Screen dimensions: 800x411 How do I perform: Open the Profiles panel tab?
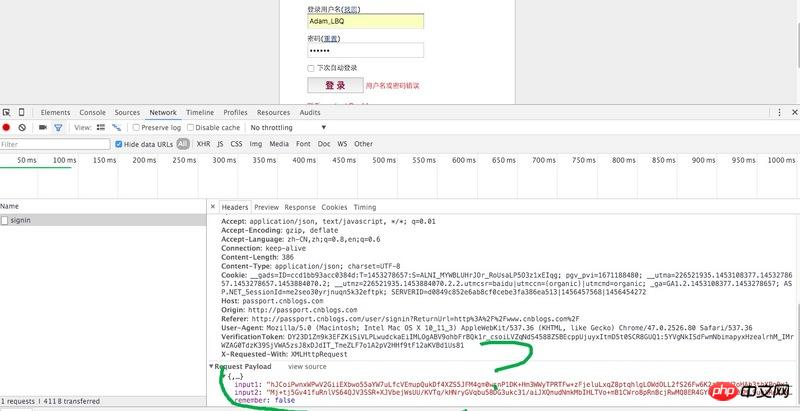[x=235, y=112]
